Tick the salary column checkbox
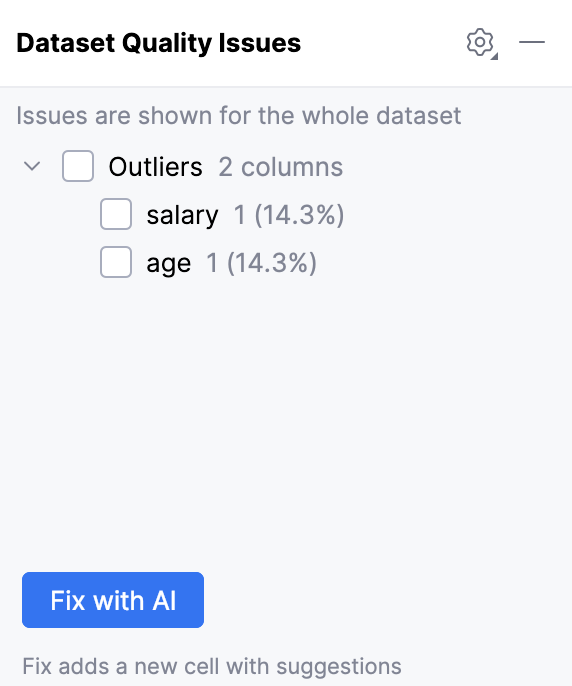Screen dimensions: 572x686 (x=116, y=214)
